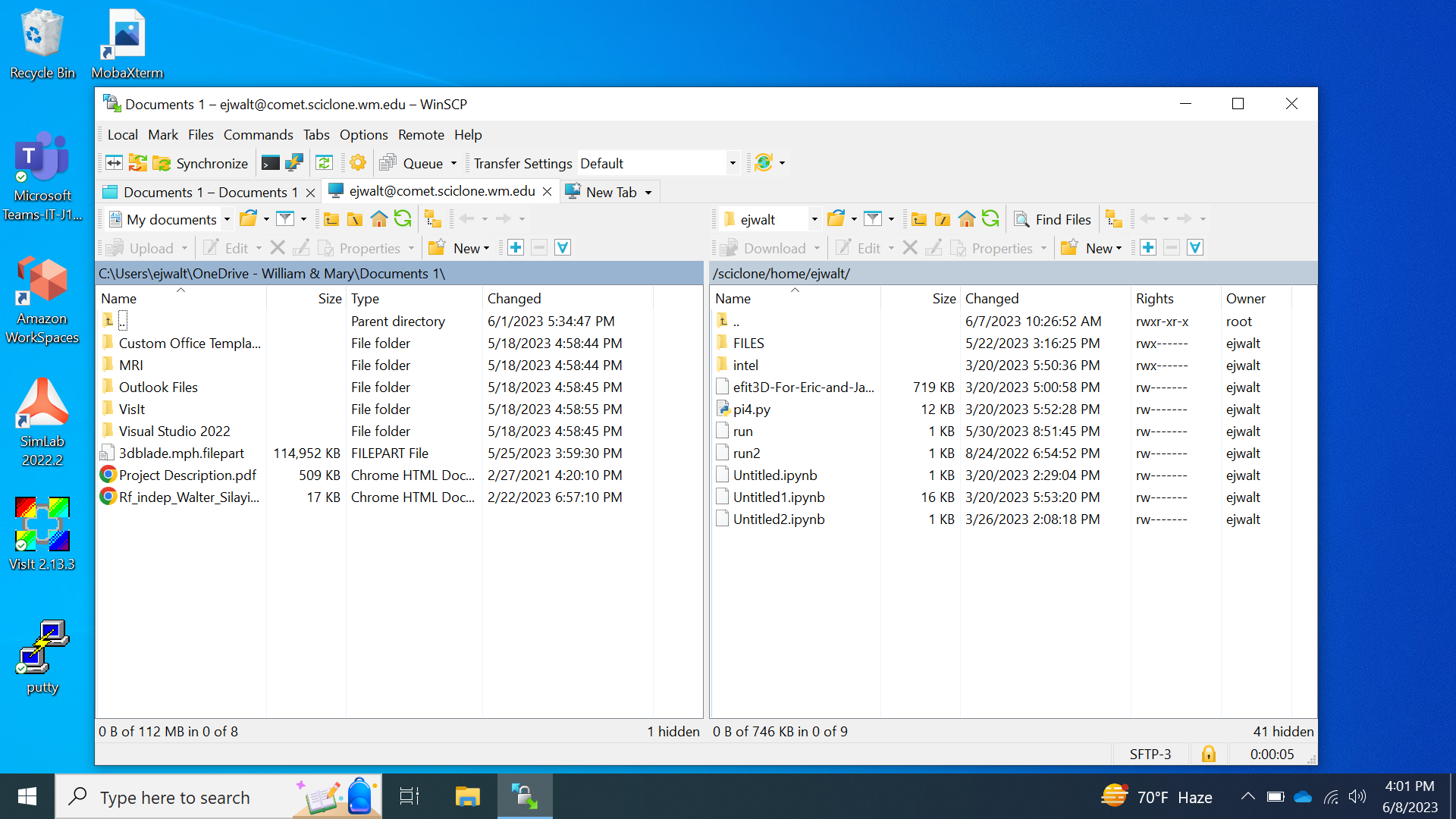
Task: Click the Synchronize button in toolbar
Action: tap(200, 163)
